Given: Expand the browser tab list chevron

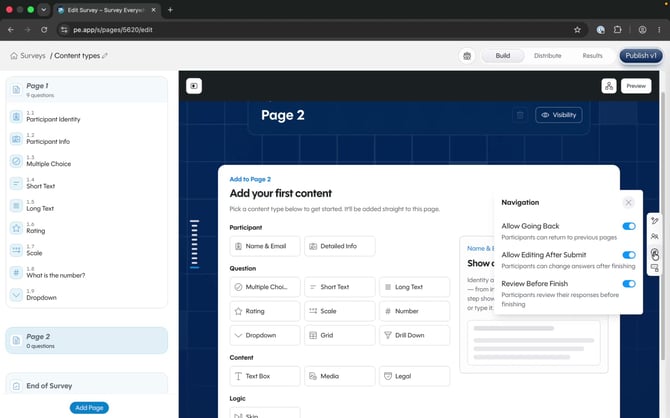Looking at the screenshot, I should coord(44,10).
